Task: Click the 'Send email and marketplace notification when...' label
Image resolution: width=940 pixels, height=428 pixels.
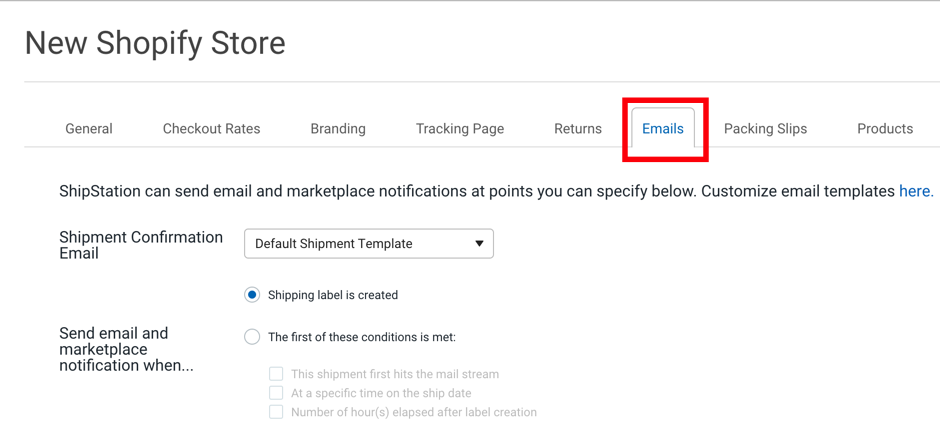Action: point(126,349)
